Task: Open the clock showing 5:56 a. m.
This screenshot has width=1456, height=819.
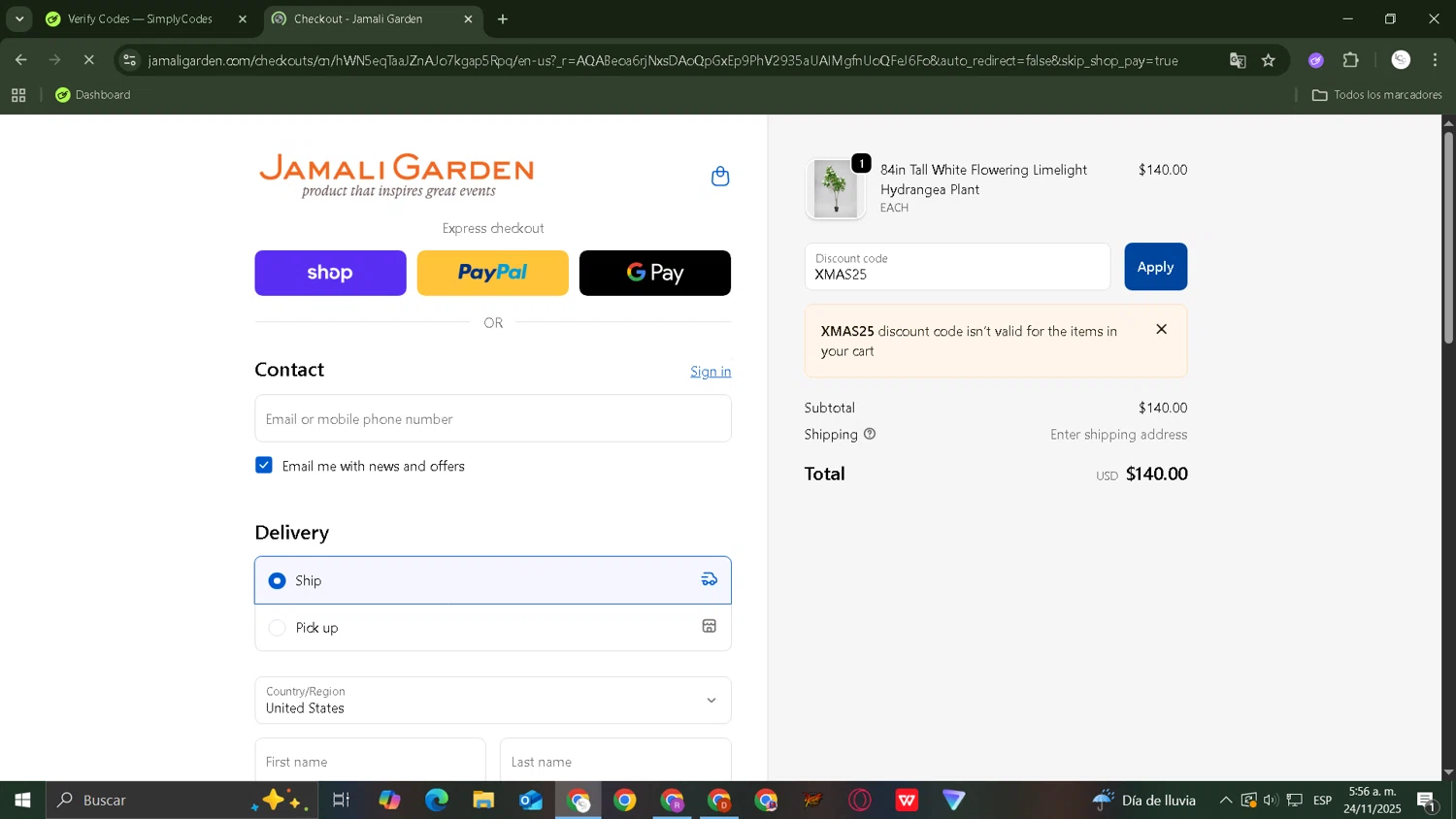Action: click(x=1373, y=801)
